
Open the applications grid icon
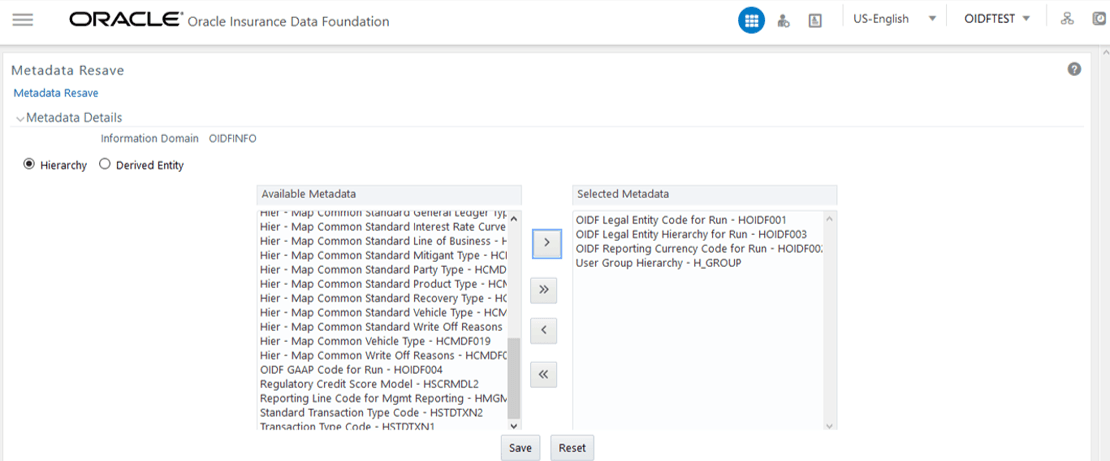click(751, 21)
